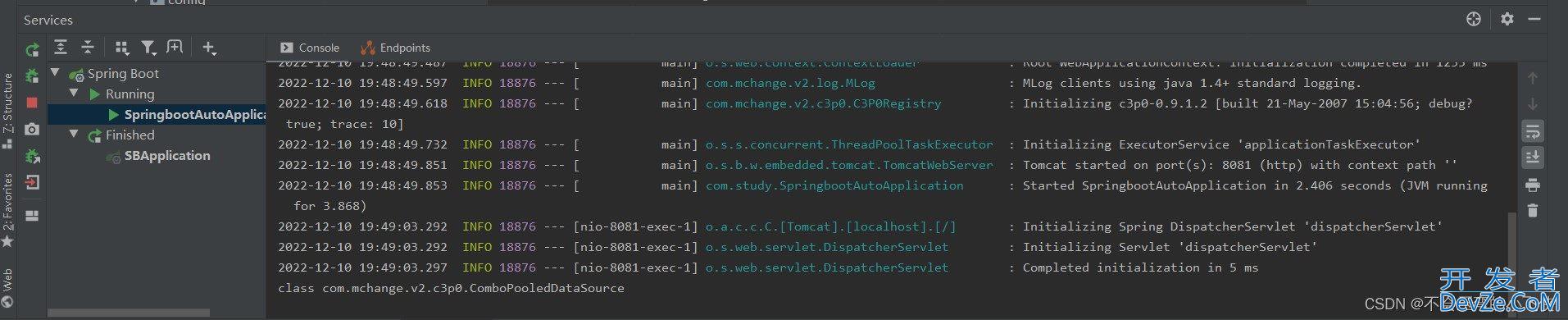Image resolution: width=1568 pixels, height=320 pixels.
Task: Click the timestamp 2022-12-10 19:48:49.732
Action: (x=362, y=144)
